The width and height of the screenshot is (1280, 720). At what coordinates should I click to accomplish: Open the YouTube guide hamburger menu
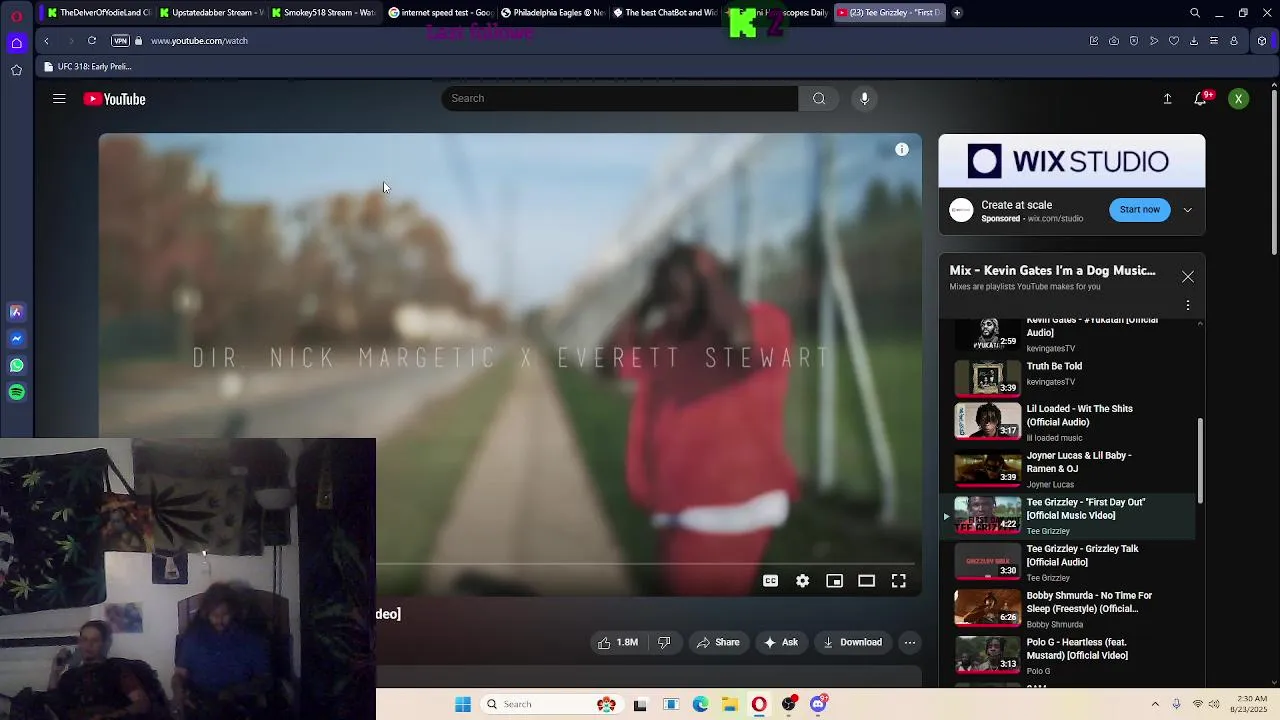pyautogui.click(x=59, y=99)
